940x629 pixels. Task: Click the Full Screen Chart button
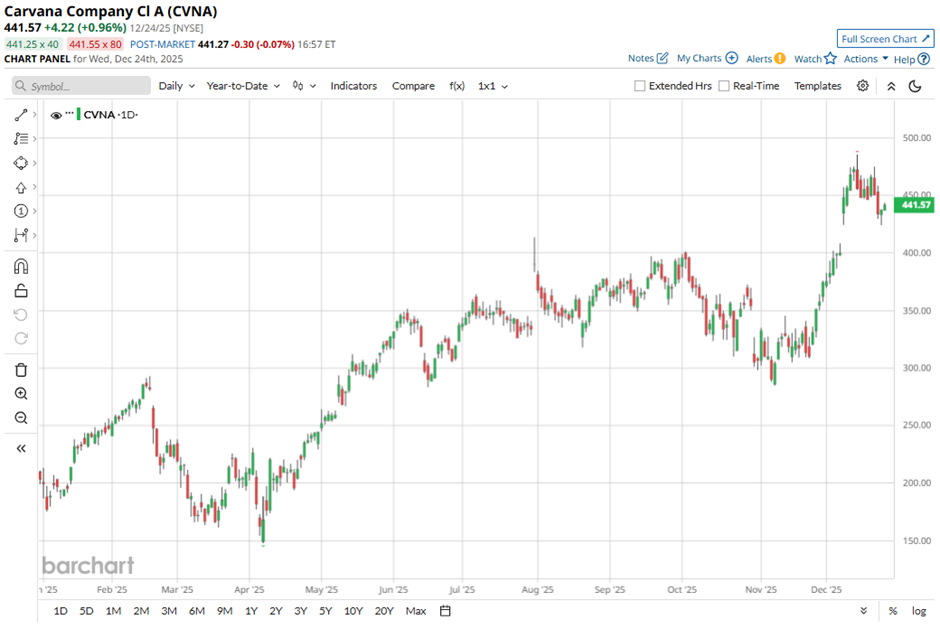(x=885, y=39)
